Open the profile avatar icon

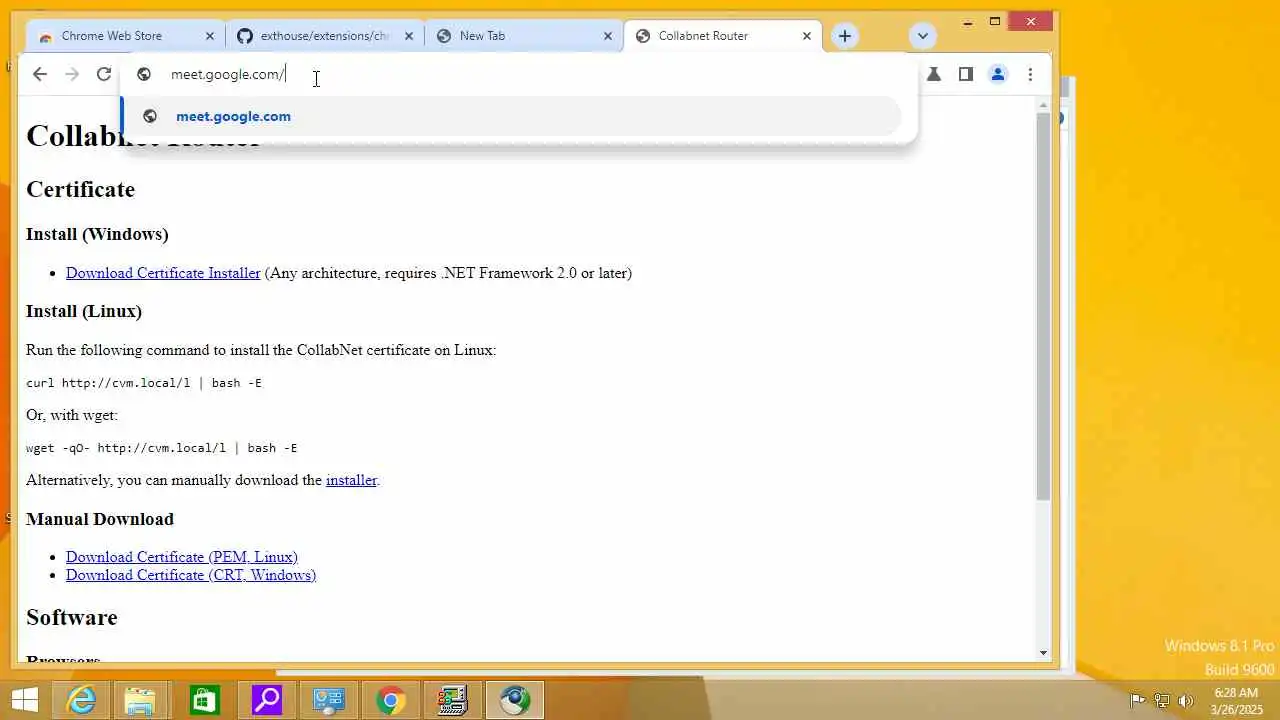(x=998, y=74)
